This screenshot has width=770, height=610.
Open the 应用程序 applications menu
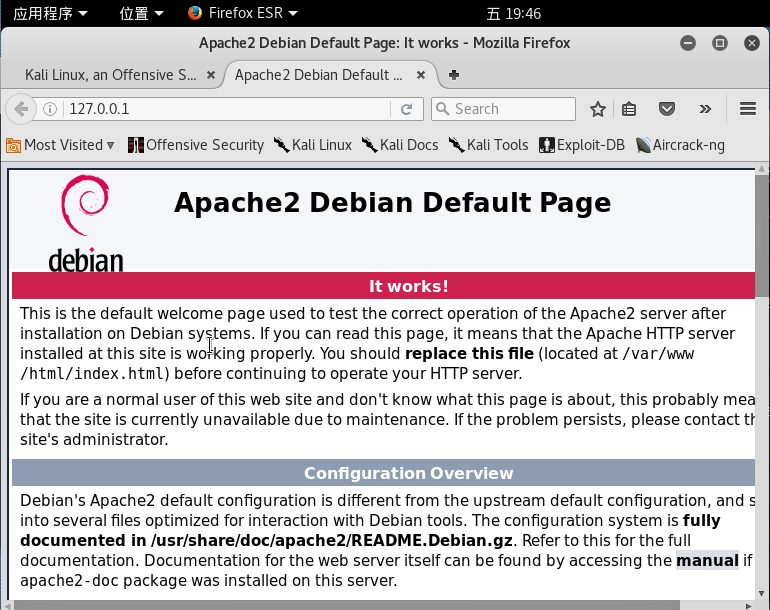(x=50, y=13)
